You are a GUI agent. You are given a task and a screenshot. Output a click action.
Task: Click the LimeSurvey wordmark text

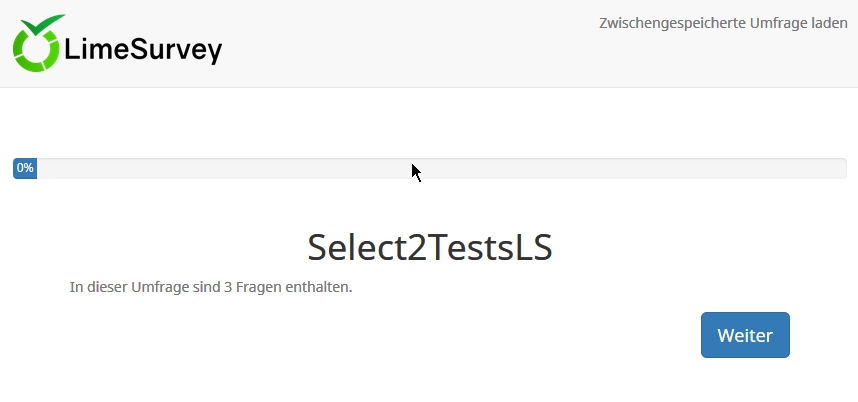143,50
